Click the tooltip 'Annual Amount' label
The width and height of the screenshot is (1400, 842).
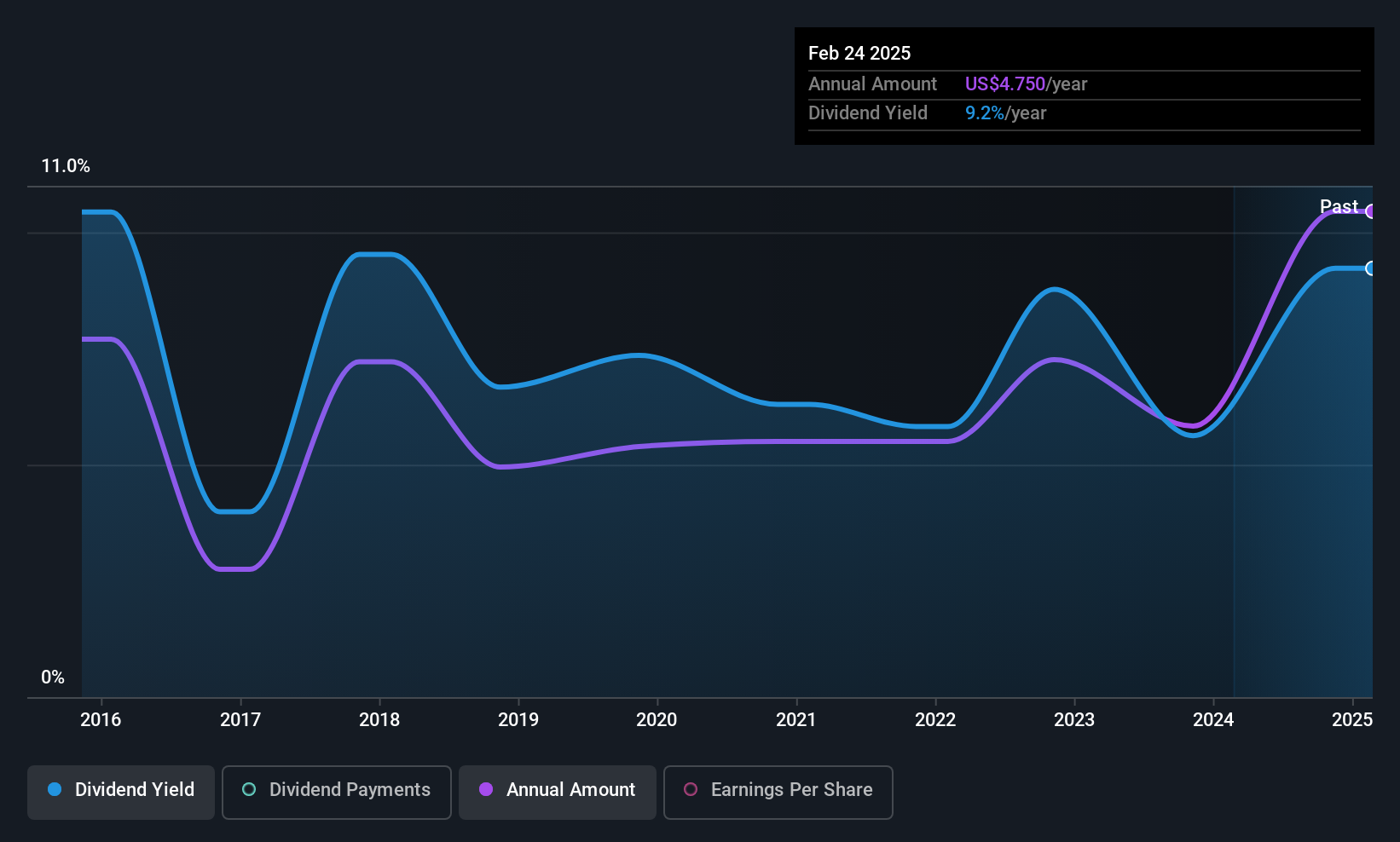(872, 84)
